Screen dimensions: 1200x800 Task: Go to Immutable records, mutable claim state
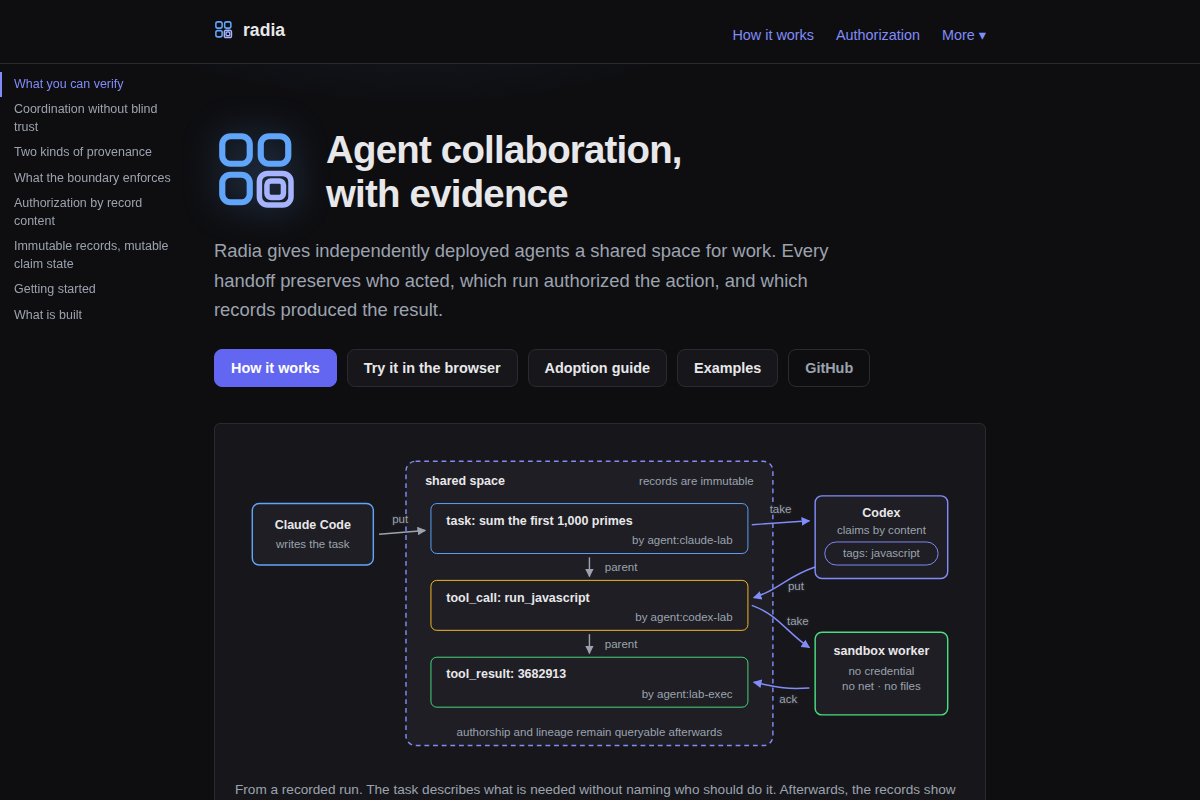(91, 255)
